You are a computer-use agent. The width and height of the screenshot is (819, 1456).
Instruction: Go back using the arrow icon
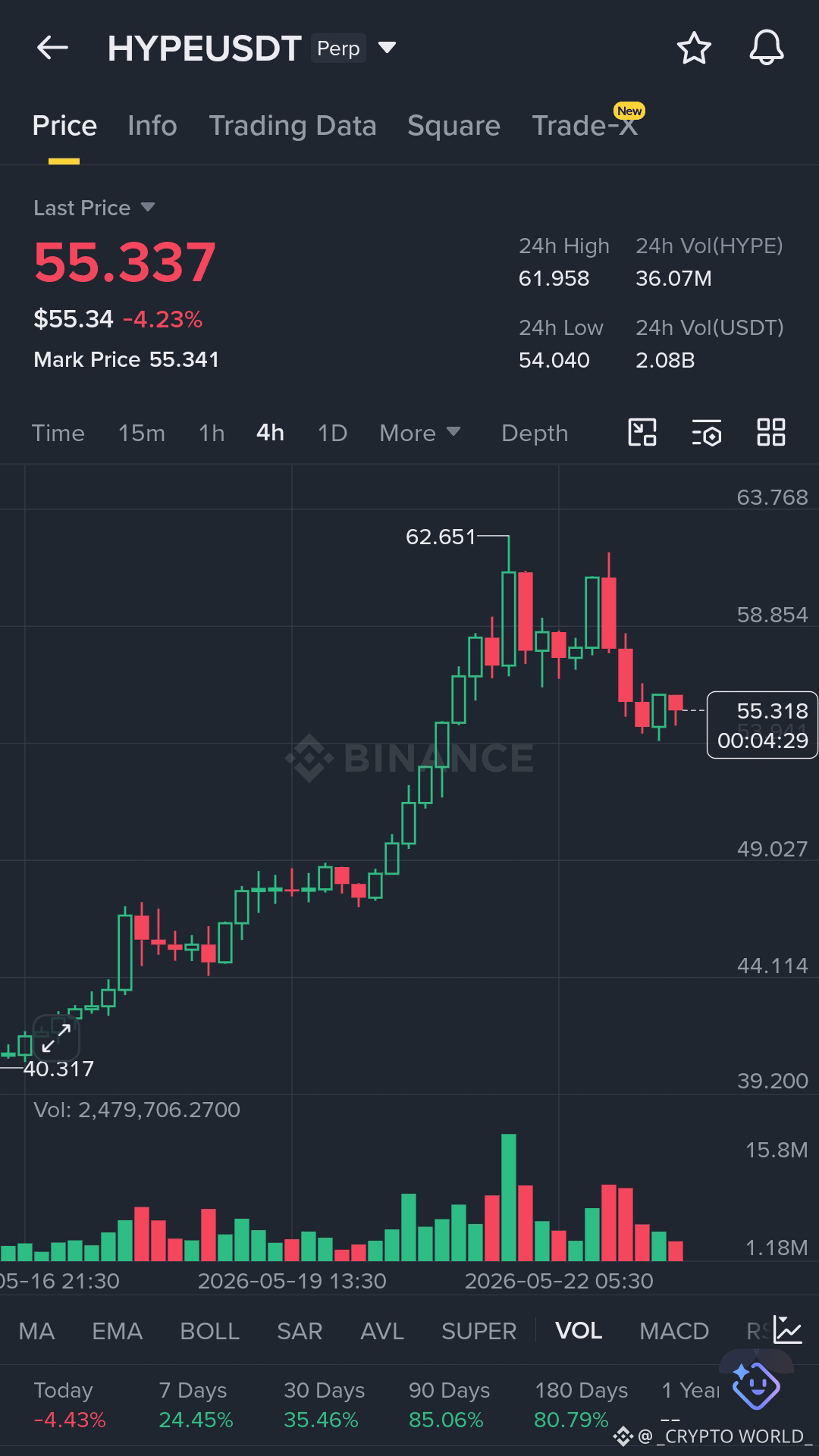pyautogui.click(x=52, y=48)
